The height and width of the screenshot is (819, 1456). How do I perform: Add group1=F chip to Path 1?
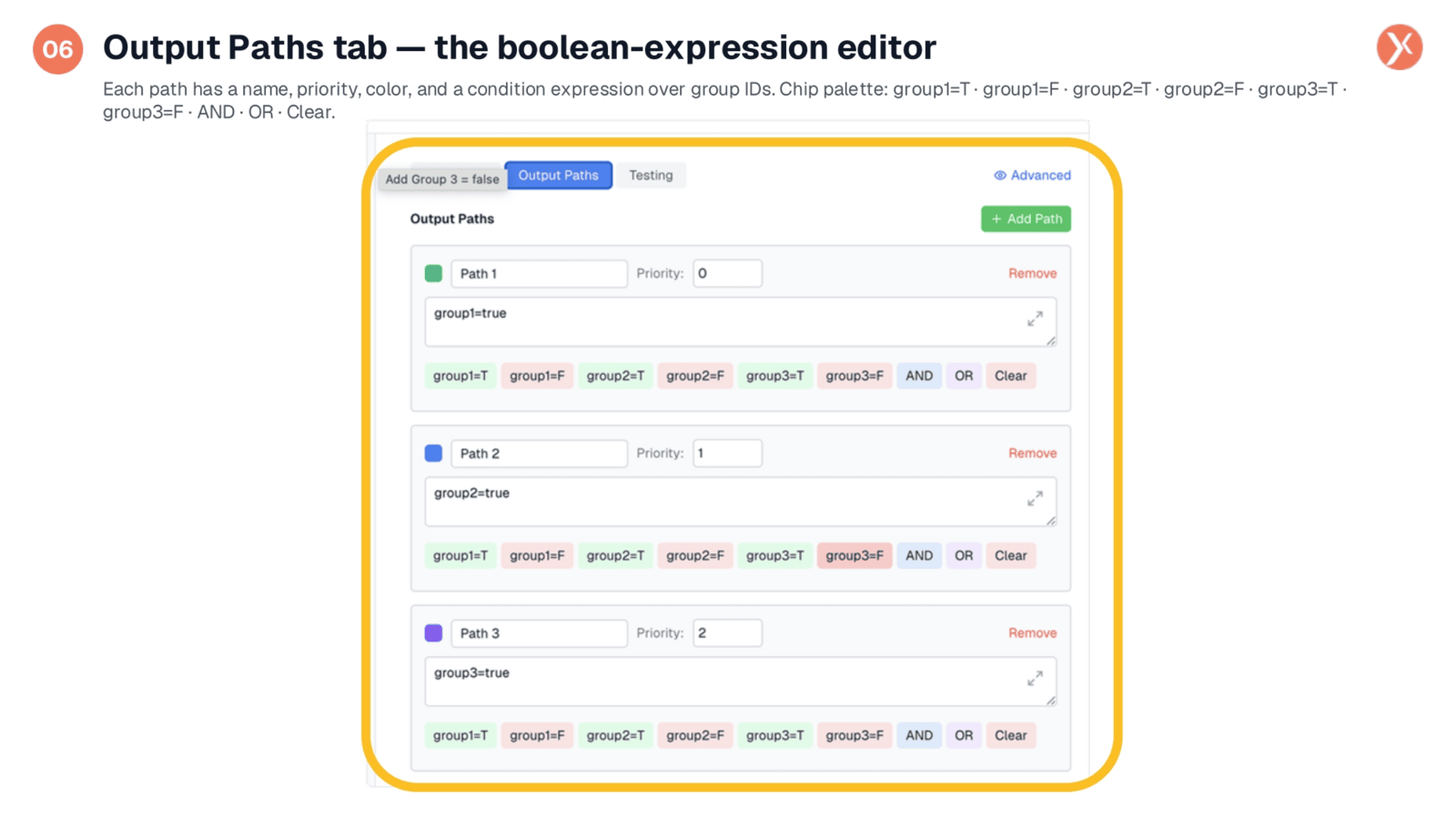click(537, 376)
